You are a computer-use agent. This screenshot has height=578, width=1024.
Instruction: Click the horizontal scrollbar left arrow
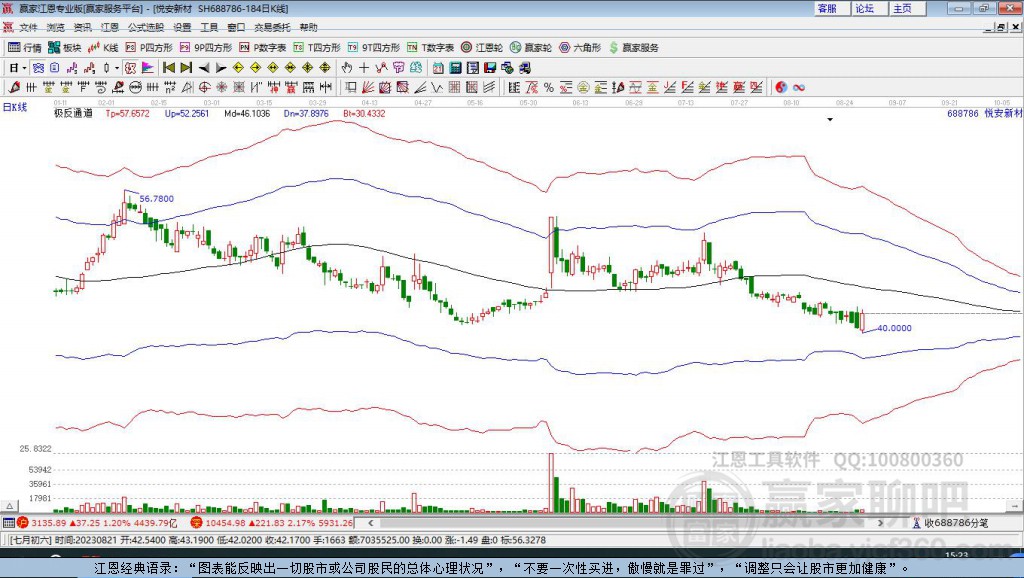pyautogui.click(x=370, y=523)
